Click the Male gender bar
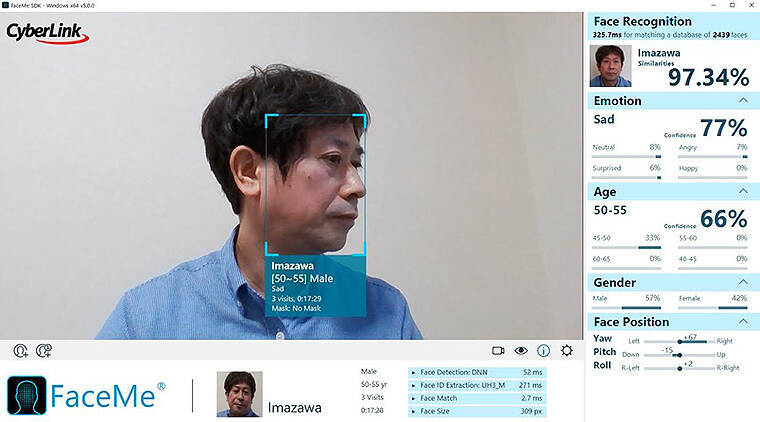Image resolution: width=760 pixels, height=422 pixels. coord(626,308)
